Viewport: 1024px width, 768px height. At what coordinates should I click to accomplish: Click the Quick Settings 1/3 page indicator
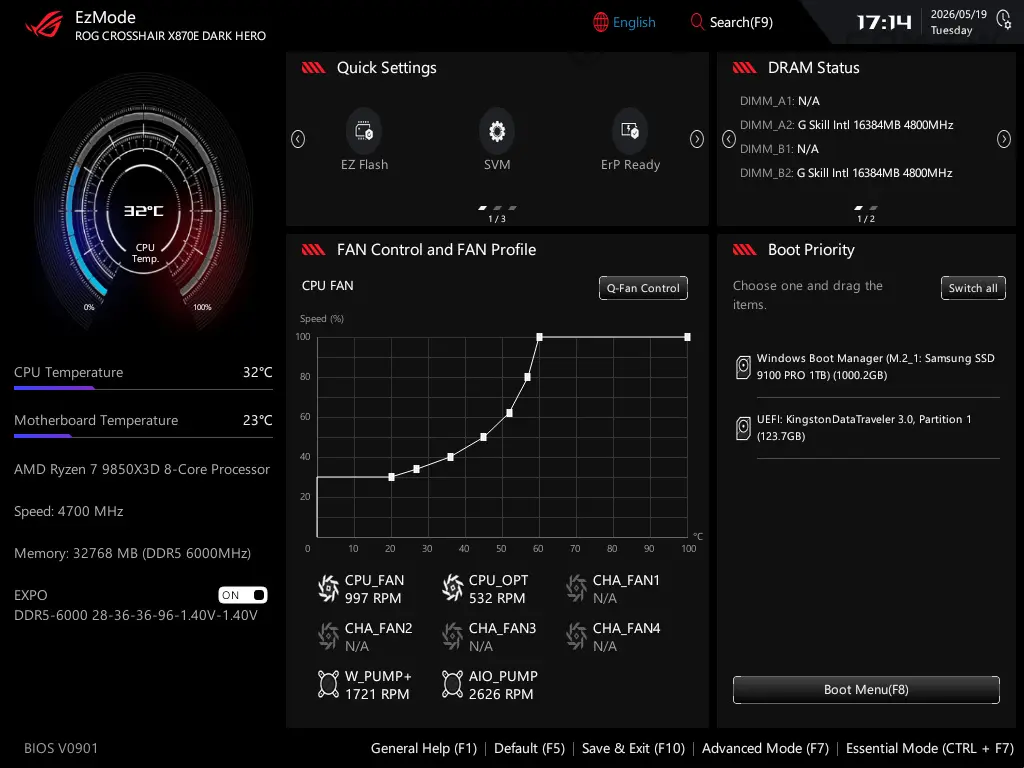tap(497, 214)
